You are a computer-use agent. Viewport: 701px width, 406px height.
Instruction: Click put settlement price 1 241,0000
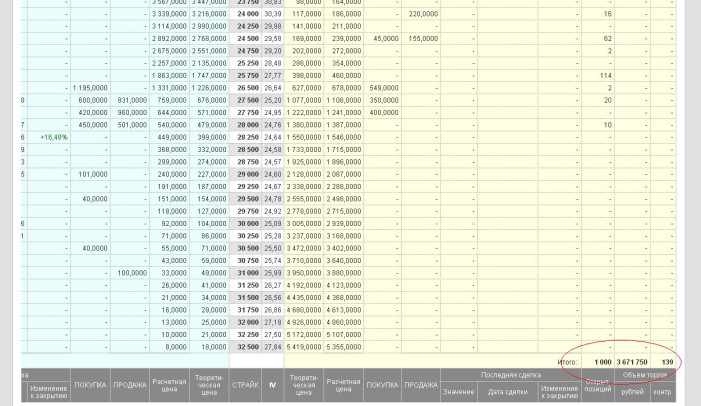[343, 113]
